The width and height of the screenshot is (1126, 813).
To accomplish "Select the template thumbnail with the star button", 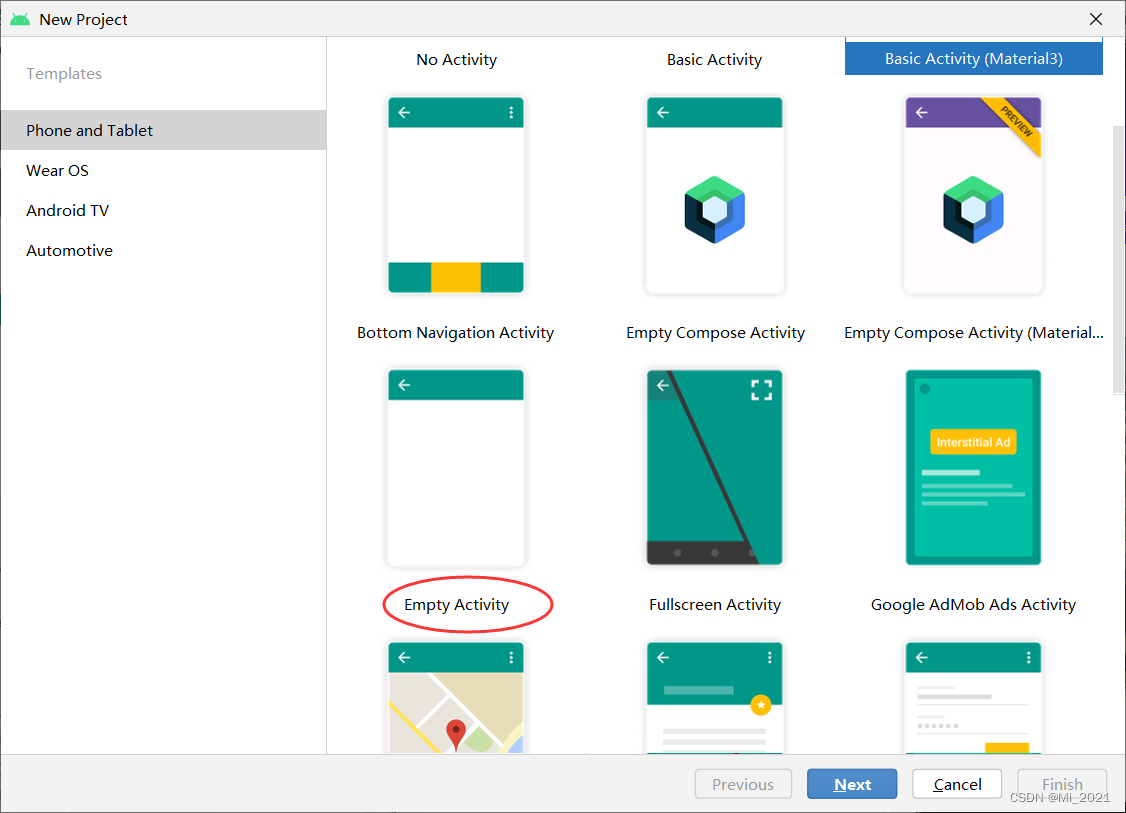I will pos(715,697).
